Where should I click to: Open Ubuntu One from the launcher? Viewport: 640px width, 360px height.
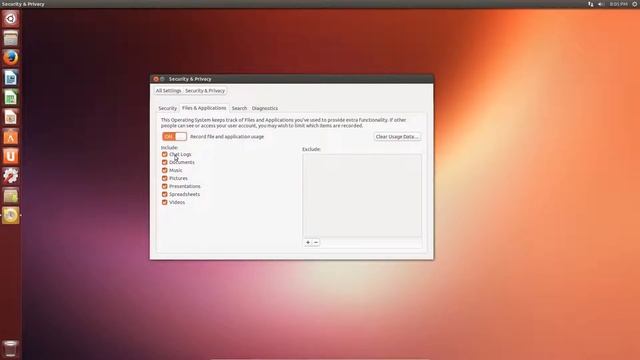pos(11,156)
